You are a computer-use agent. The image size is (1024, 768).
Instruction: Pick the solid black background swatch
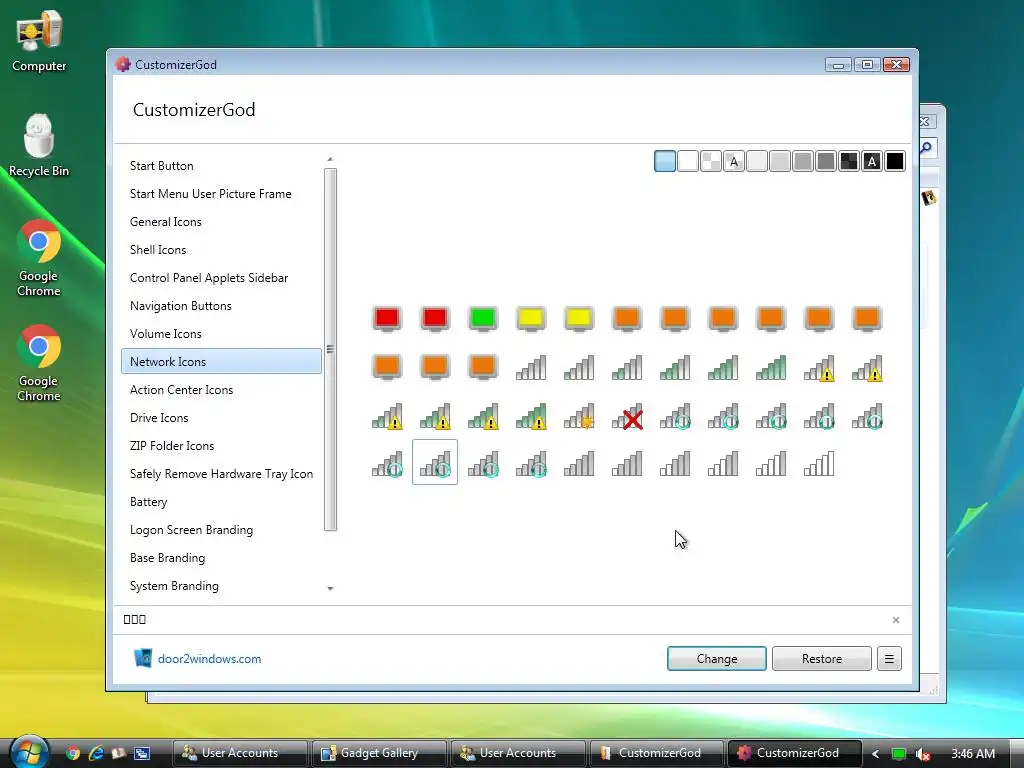895,161
